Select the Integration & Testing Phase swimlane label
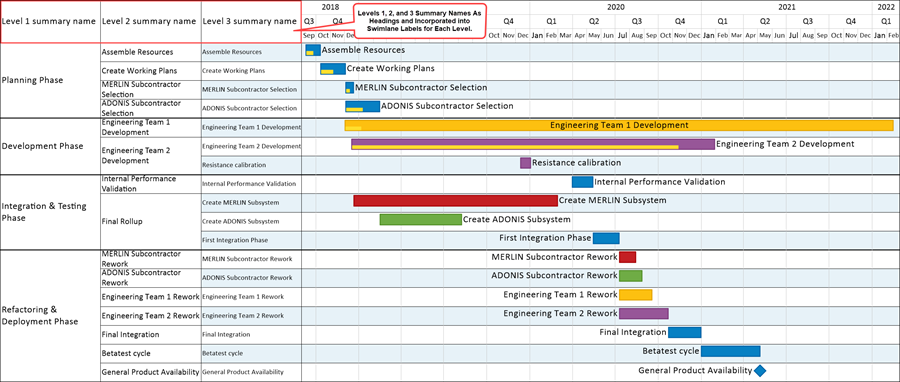900x382 pixels. point(43,212)
